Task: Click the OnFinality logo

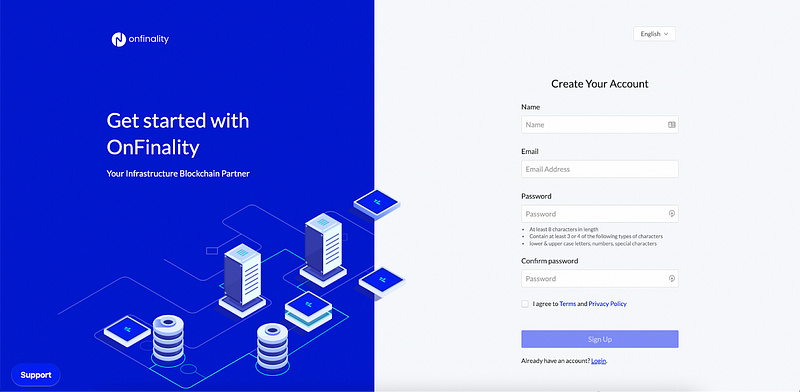Action: (x=140, y=39)
